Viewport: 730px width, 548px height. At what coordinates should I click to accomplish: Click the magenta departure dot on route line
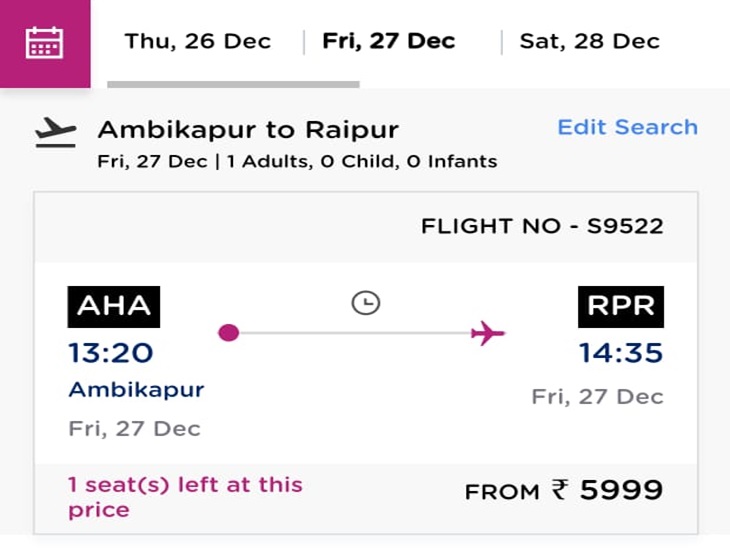[229, 333]
